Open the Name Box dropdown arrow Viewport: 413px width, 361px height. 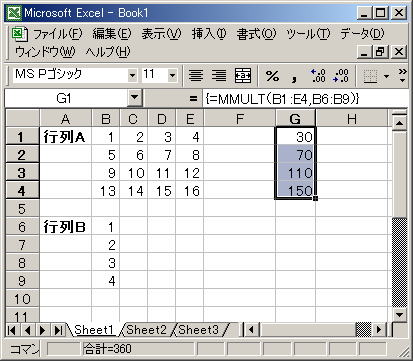click(134, 98)
